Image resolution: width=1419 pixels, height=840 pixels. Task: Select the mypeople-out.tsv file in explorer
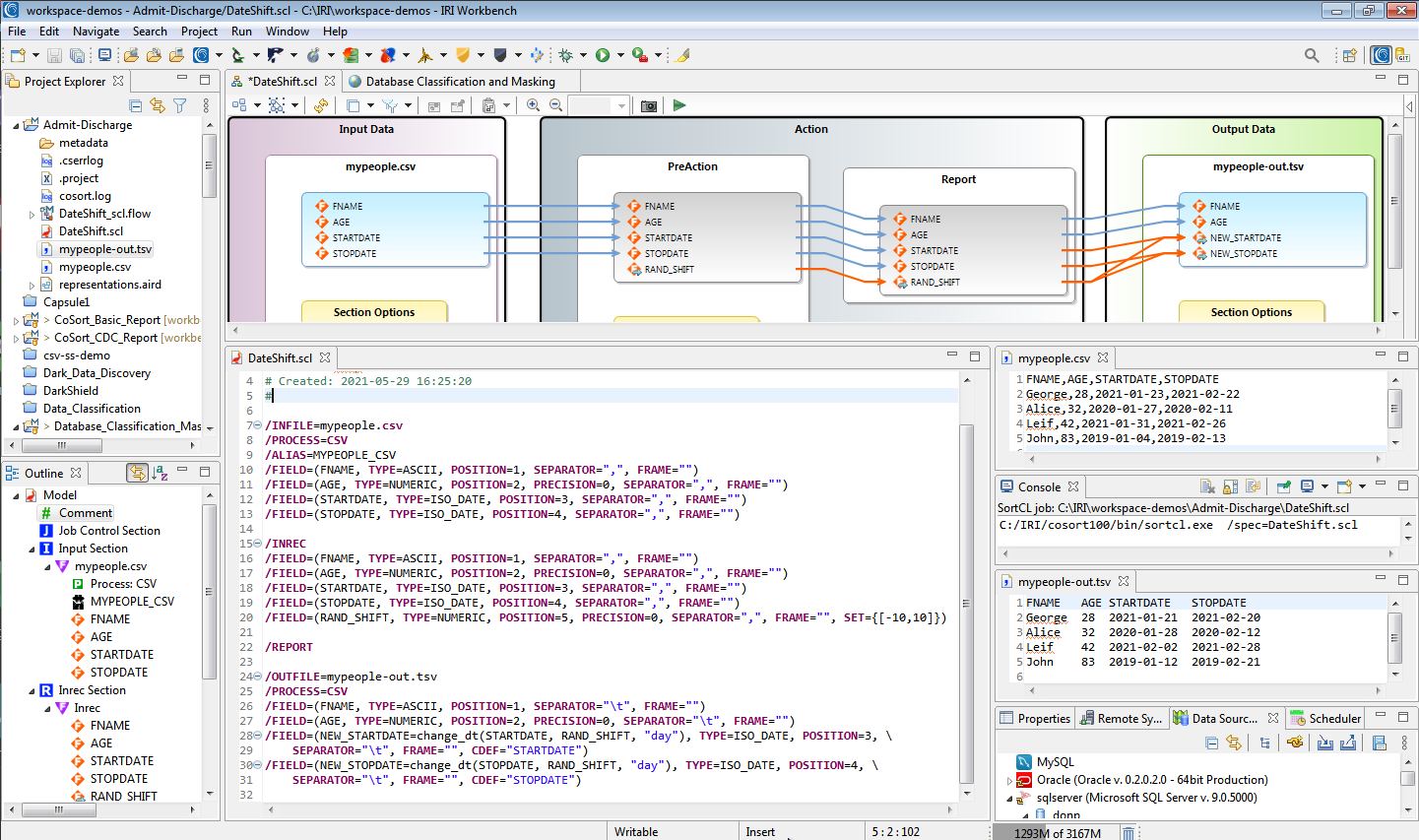click(x=97, y=249)
